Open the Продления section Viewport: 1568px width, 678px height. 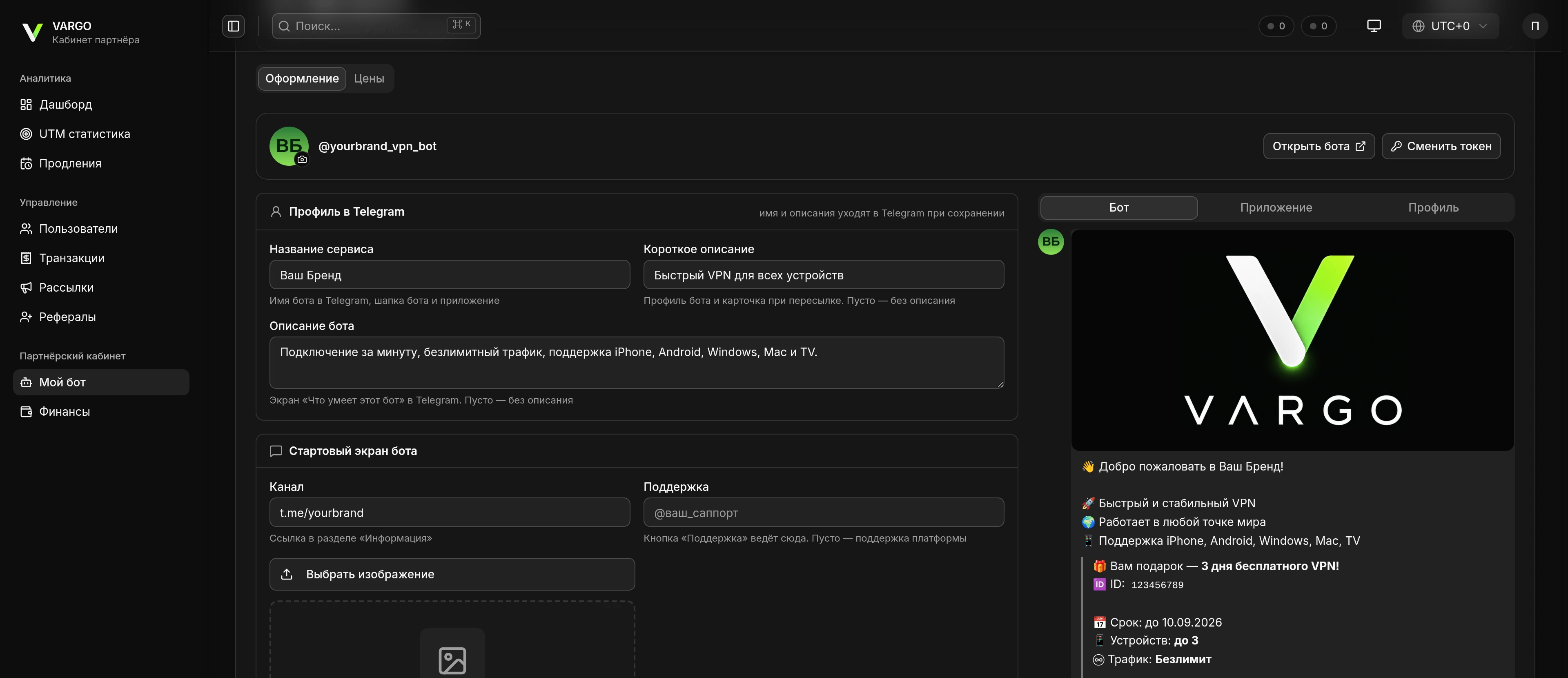(101, 163)
